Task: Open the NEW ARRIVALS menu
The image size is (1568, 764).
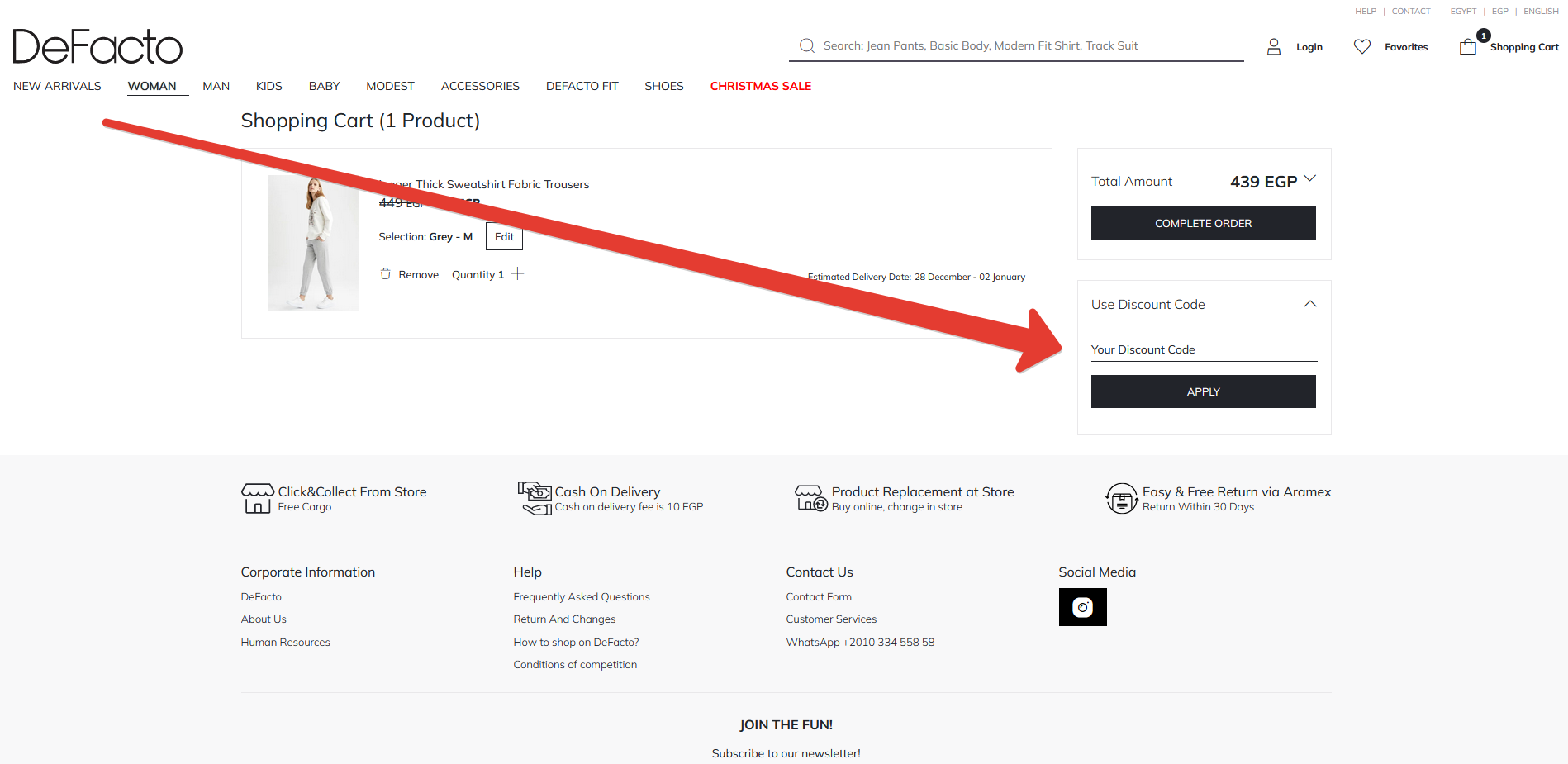Action: (57, 86)
